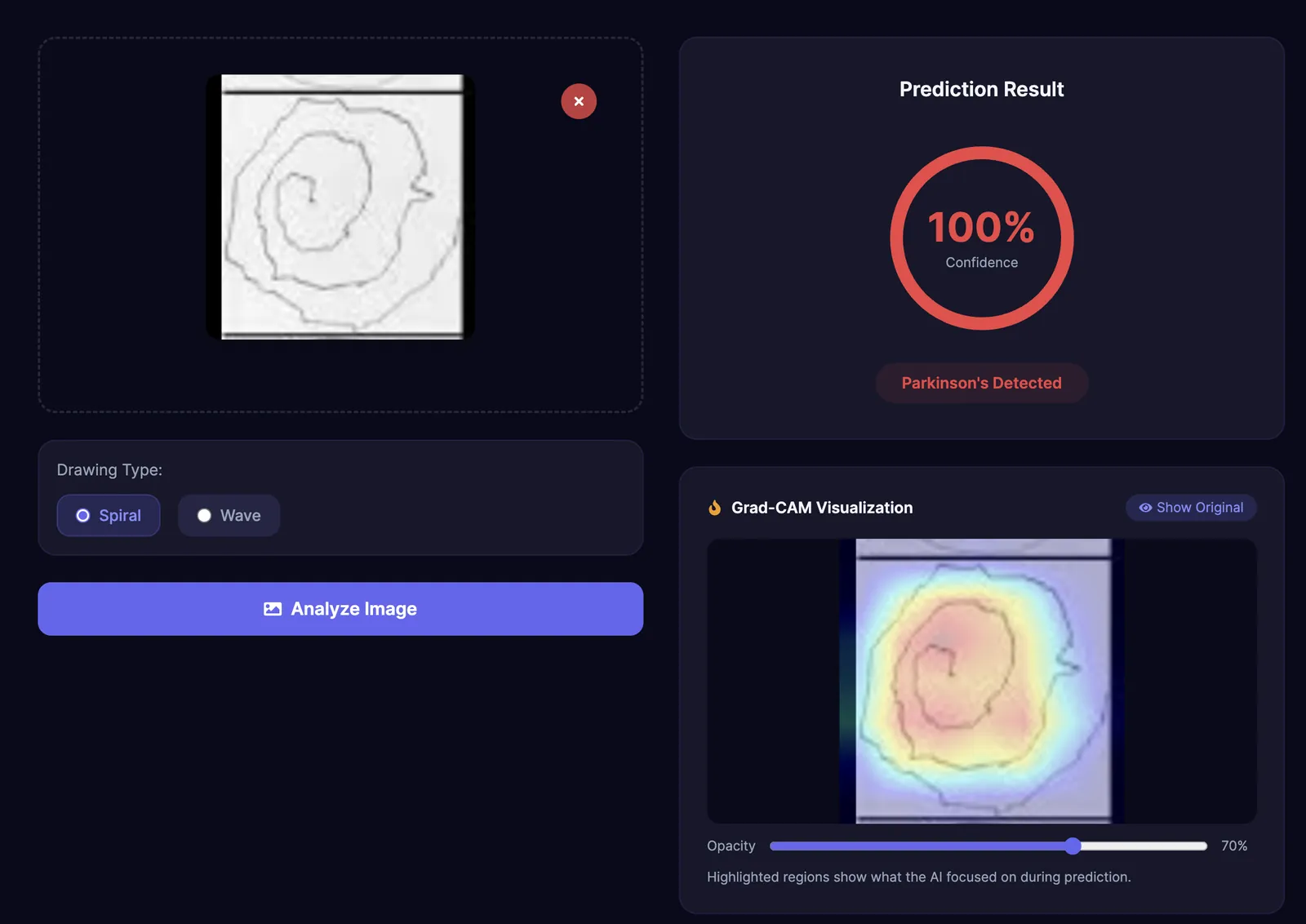This screenshot has height=924, width=1306.
Task: Click the Prediction Result heading
Action: click(982, 89)
